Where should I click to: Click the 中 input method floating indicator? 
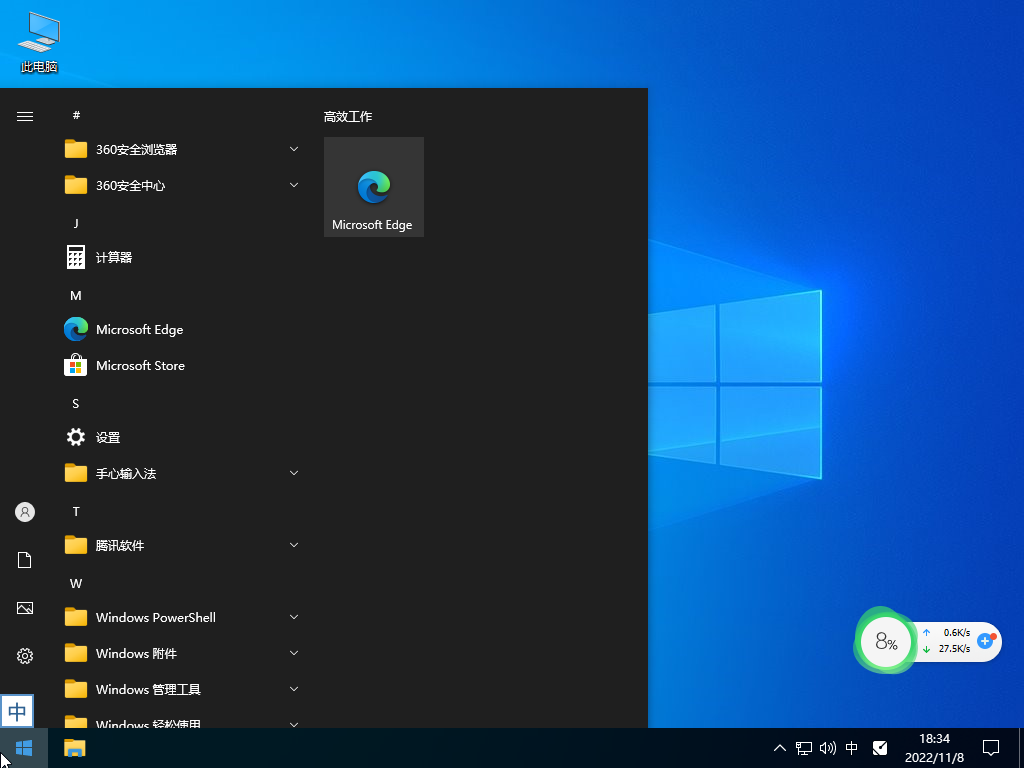coord(17,711)
